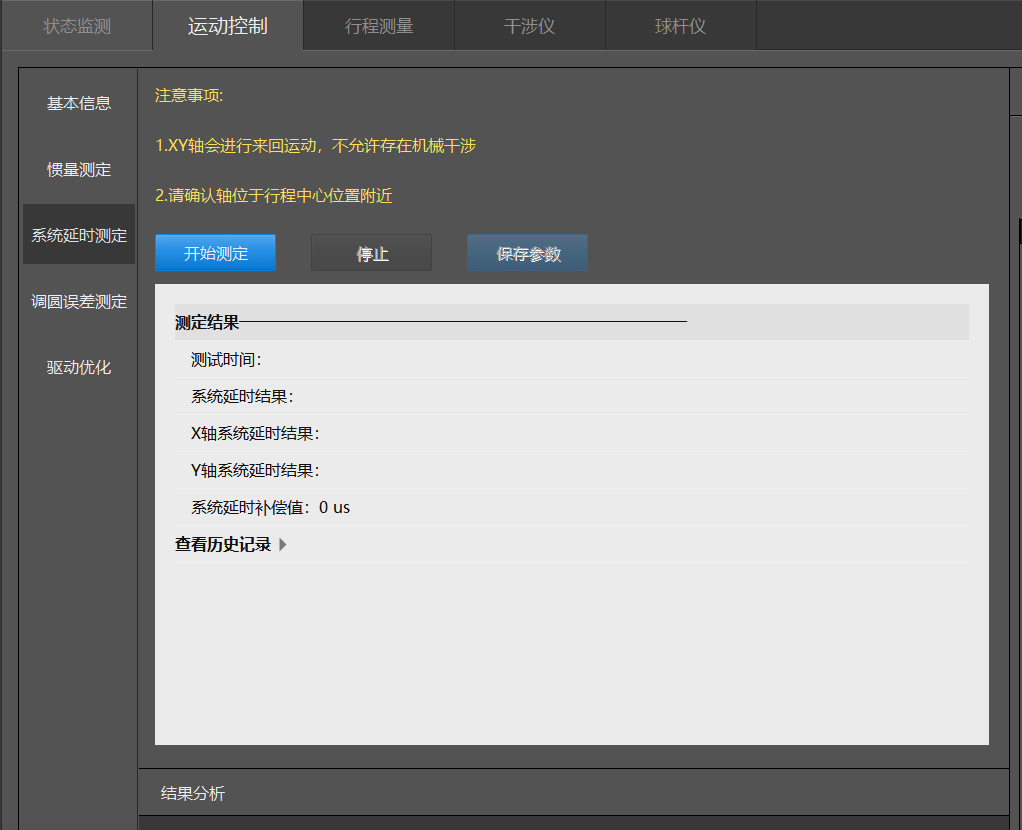Click note 2 about 行程中心位置
1022x830 pixels.
274,196
